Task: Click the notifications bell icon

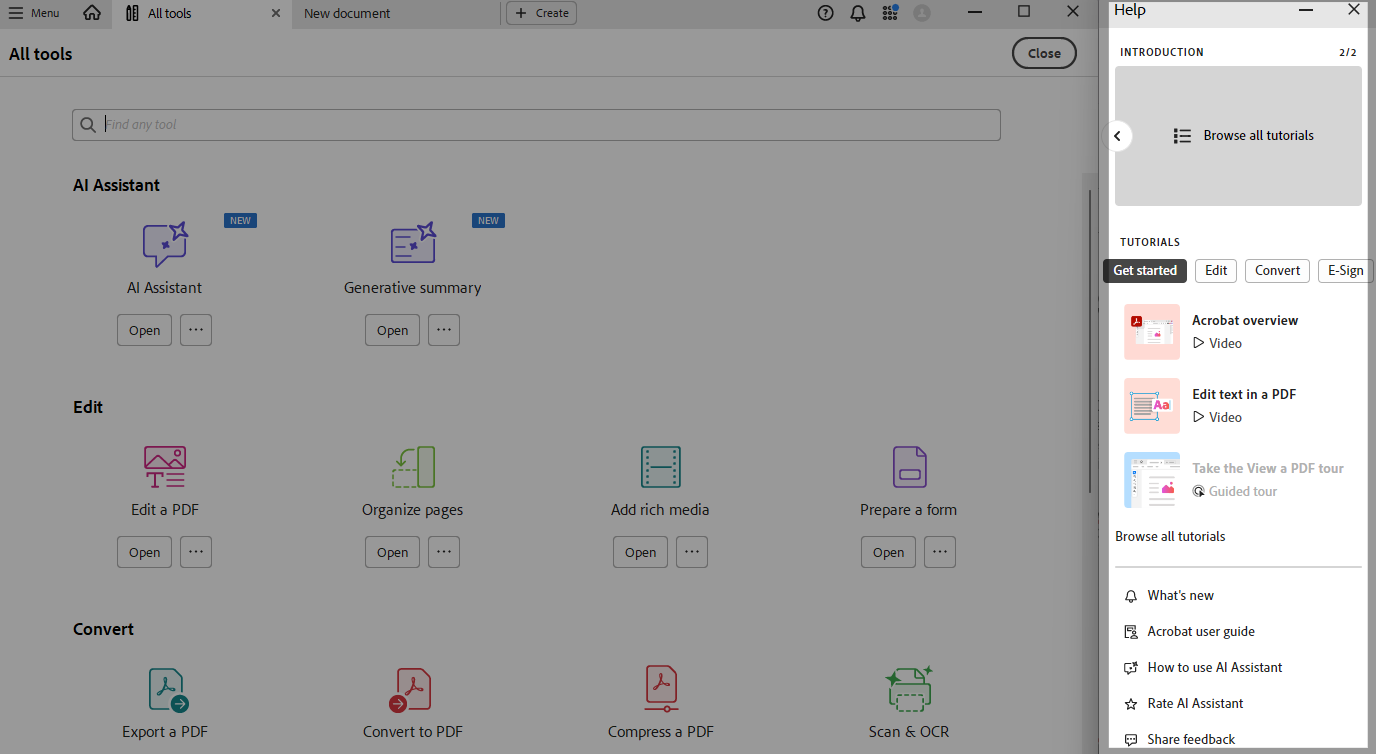Action: click(x=857, y=13)
